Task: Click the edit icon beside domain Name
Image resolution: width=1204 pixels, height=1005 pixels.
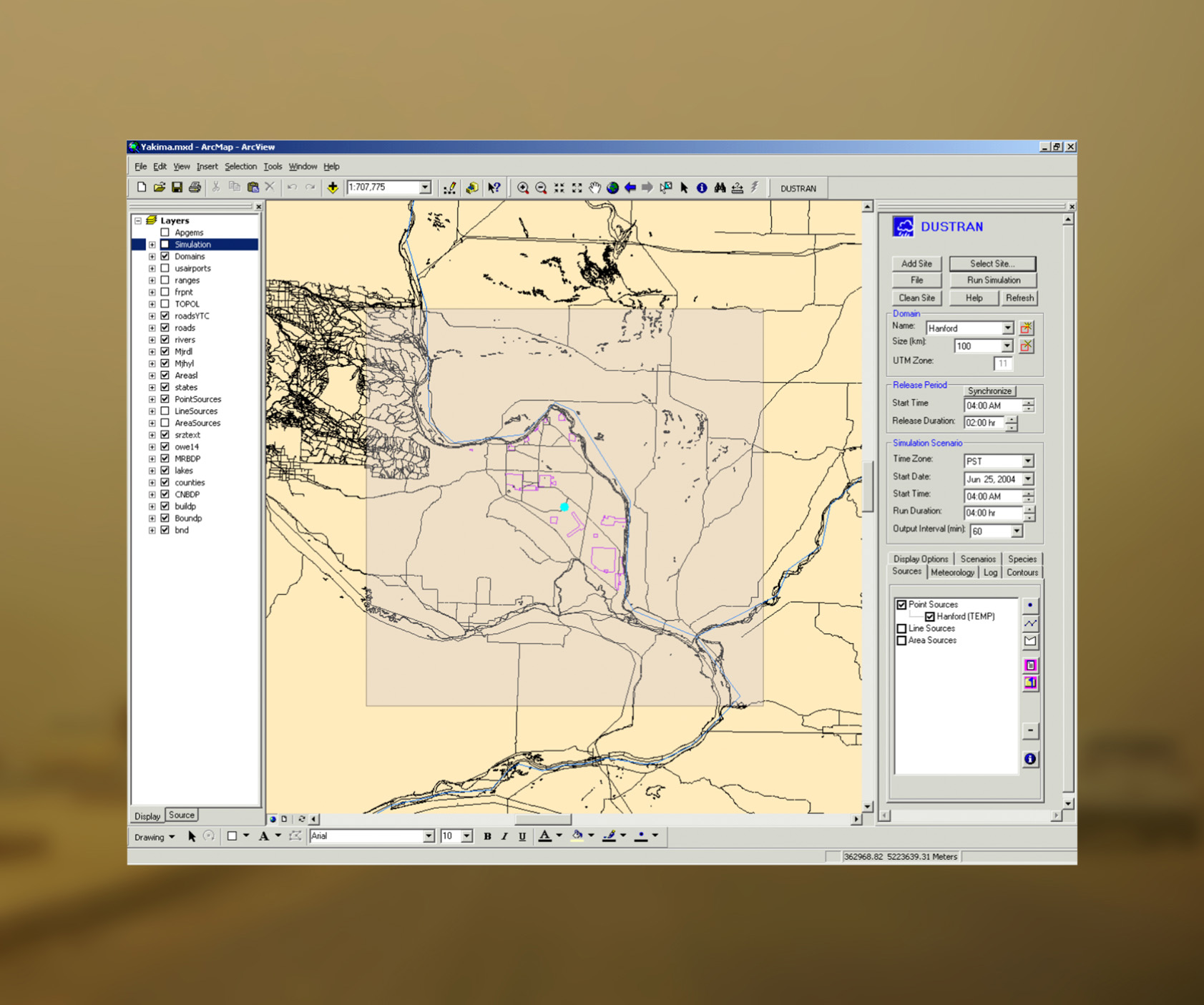Action: point(1027,328)
